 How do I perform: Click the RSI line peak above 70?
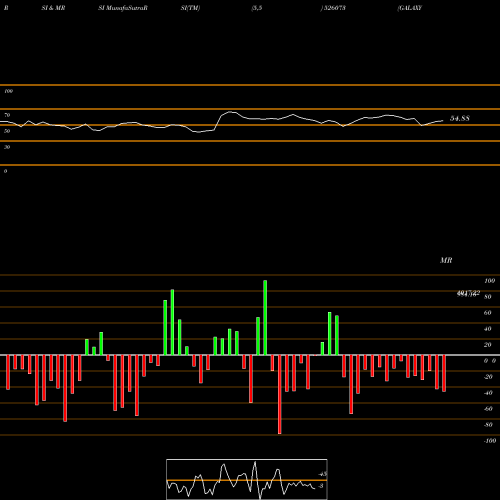[230, 112]
